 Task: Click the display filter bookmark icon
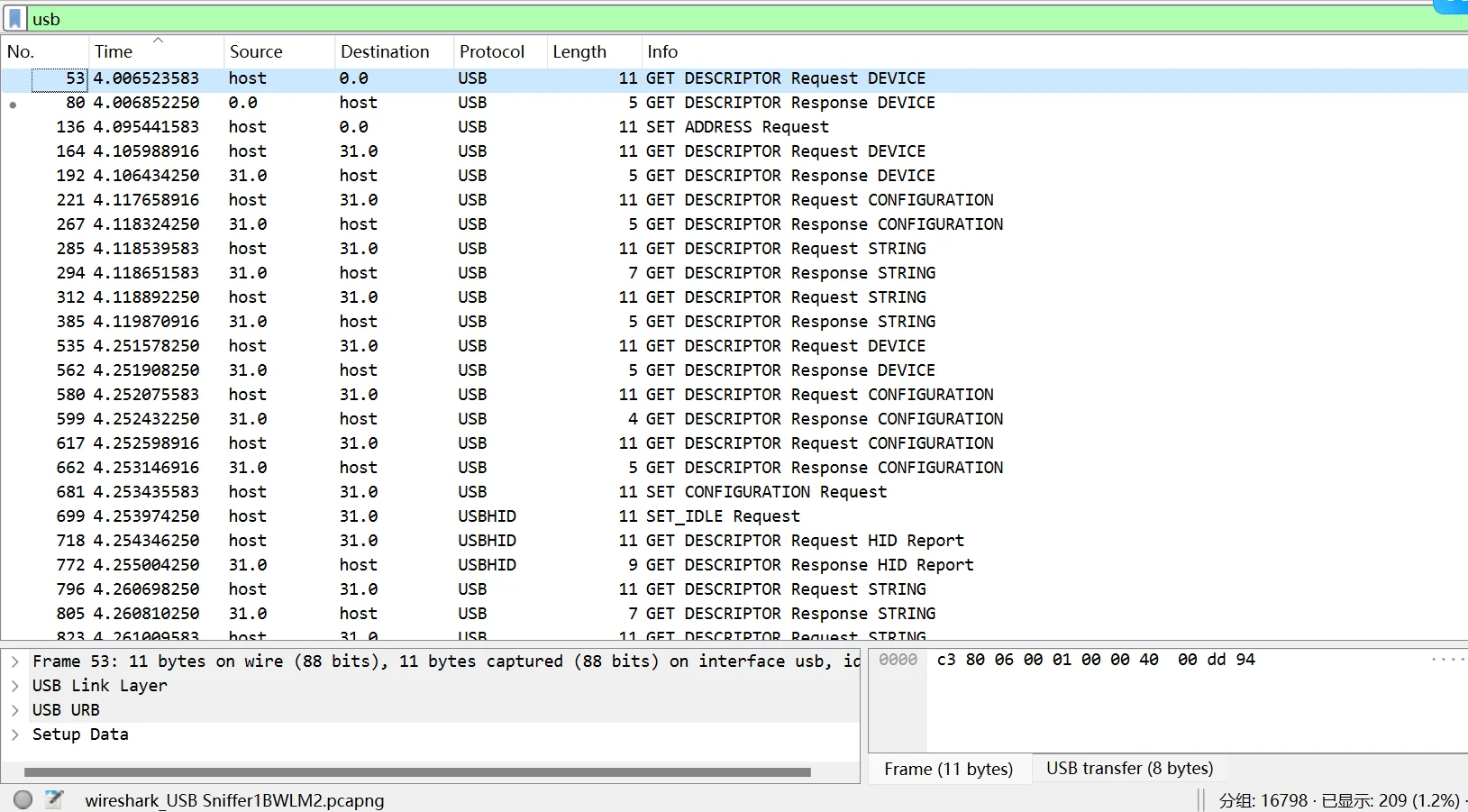15,19
